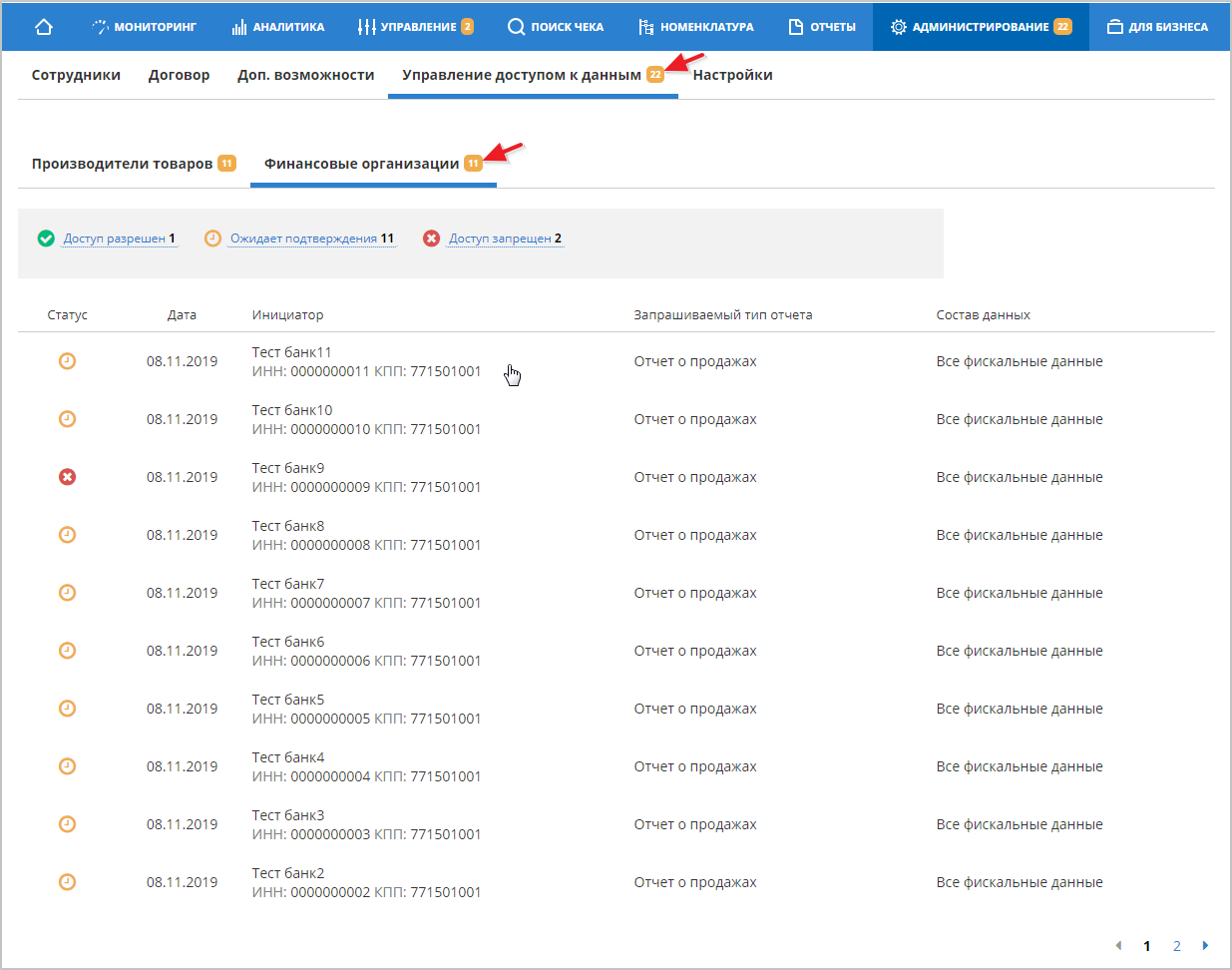Click pending clock icon for Тест банк11
Viewport: 1232px width, 970px height.
pyautogui.click(x=67, y=361)
